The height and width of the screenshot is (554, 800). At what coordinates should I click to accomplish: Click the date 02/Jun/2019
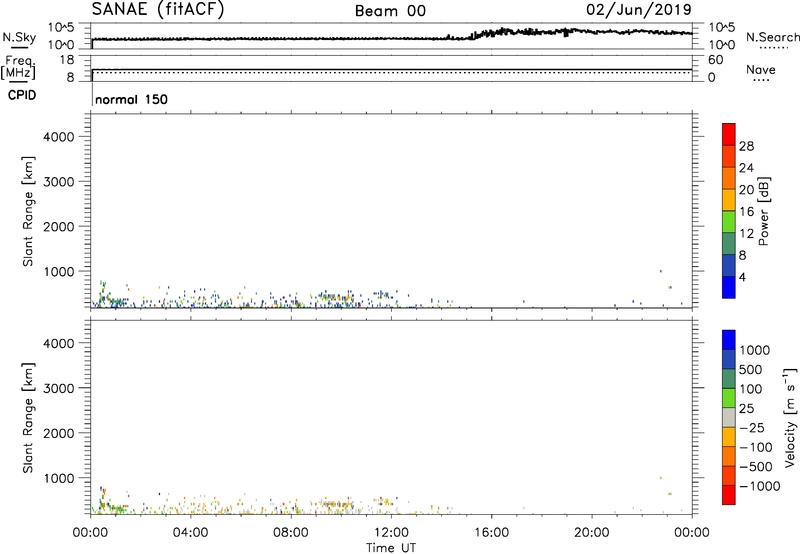639,10
